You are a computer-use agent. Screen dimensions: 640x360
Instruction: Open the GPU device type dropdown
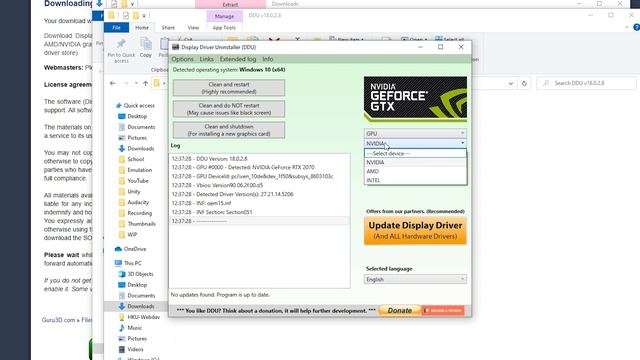click(415, 133)
